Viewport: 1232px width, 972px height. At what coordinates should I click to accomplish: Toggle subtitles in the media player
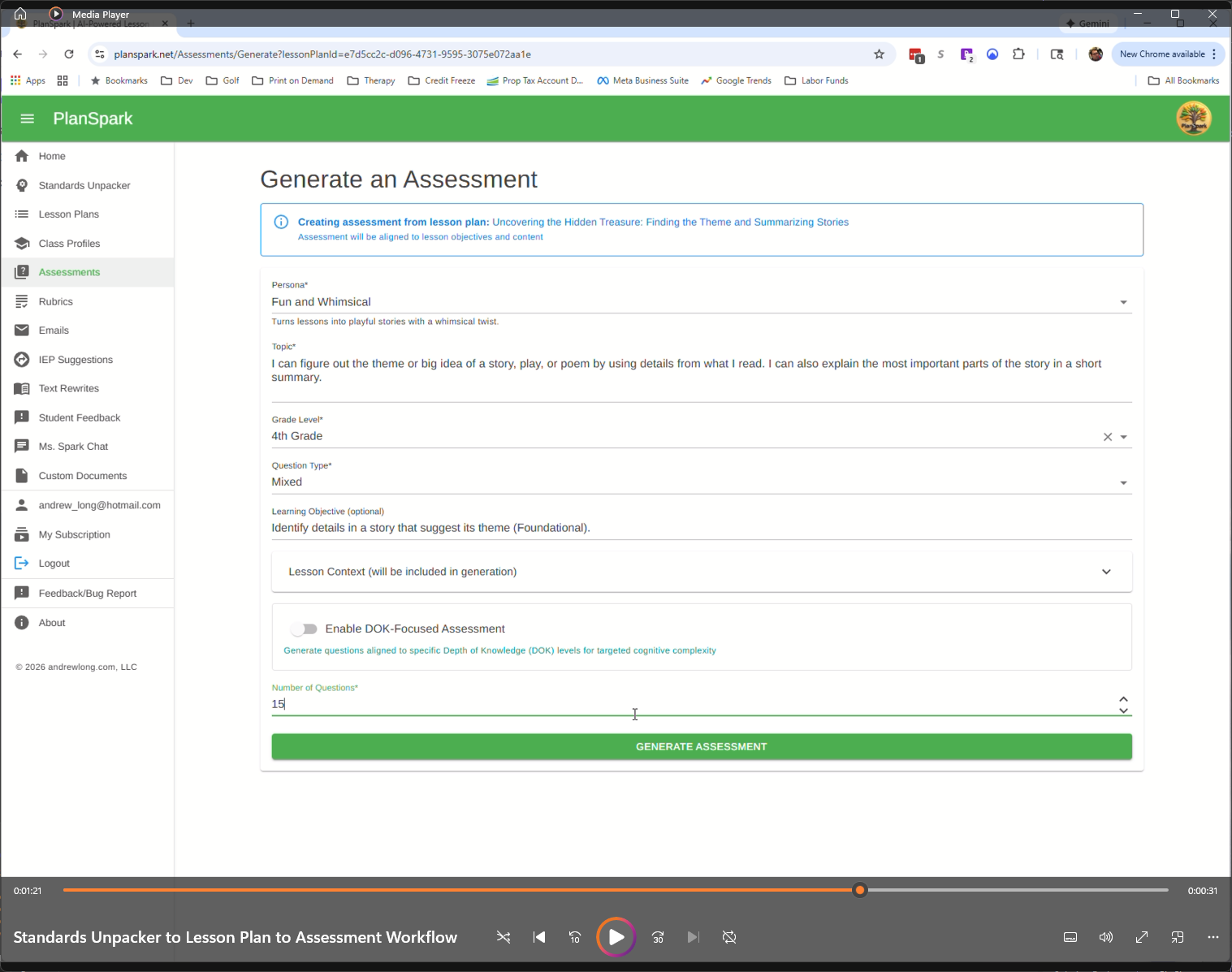click(1070, 937)
